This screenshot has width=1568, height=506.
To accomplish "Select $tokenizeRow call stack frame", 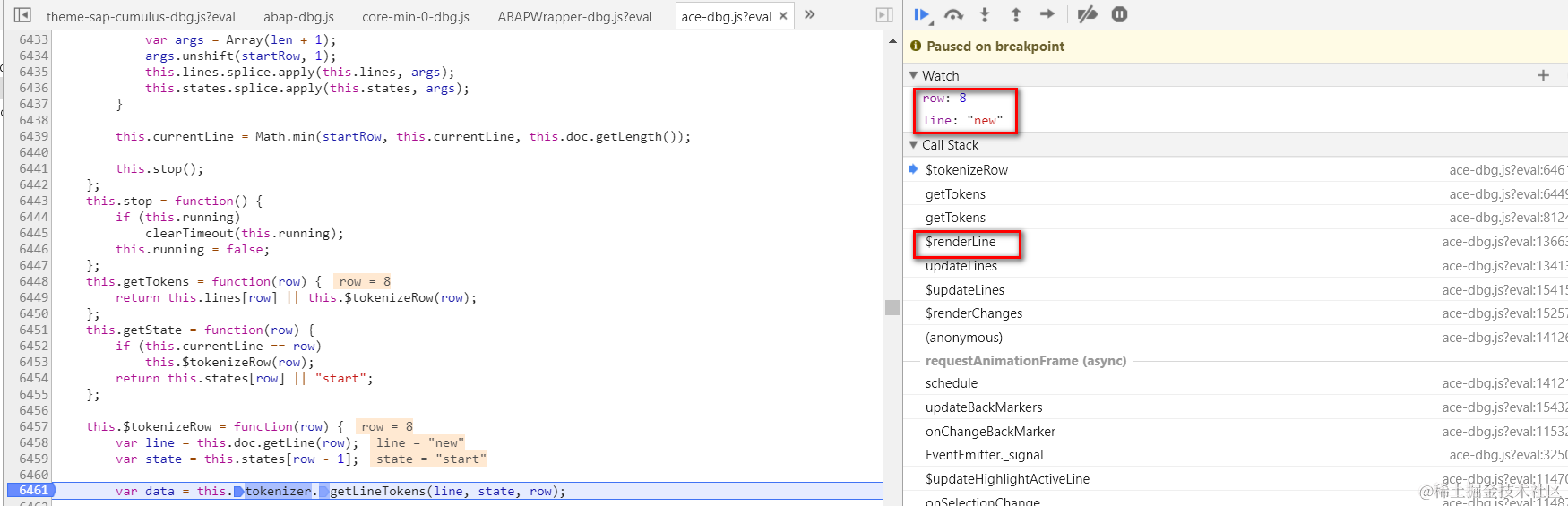I will point(967,169).
